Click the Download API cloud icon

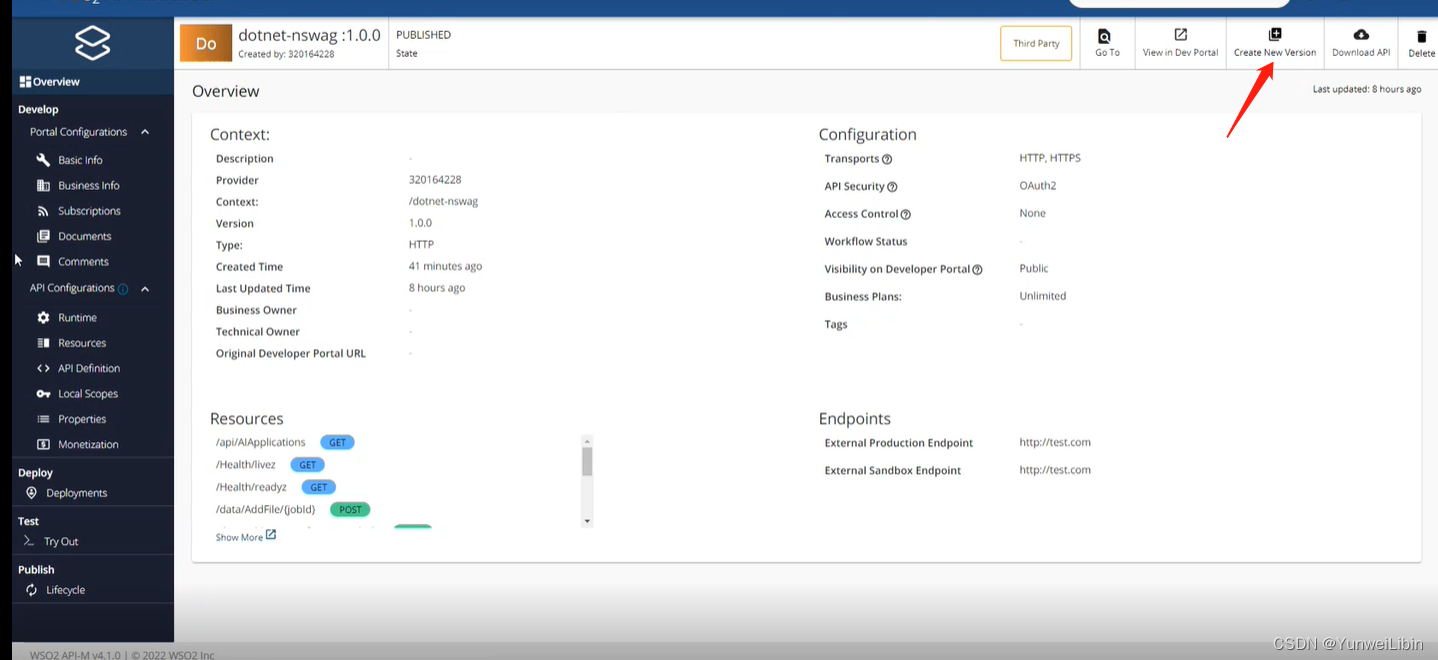tap(1360, 35)
